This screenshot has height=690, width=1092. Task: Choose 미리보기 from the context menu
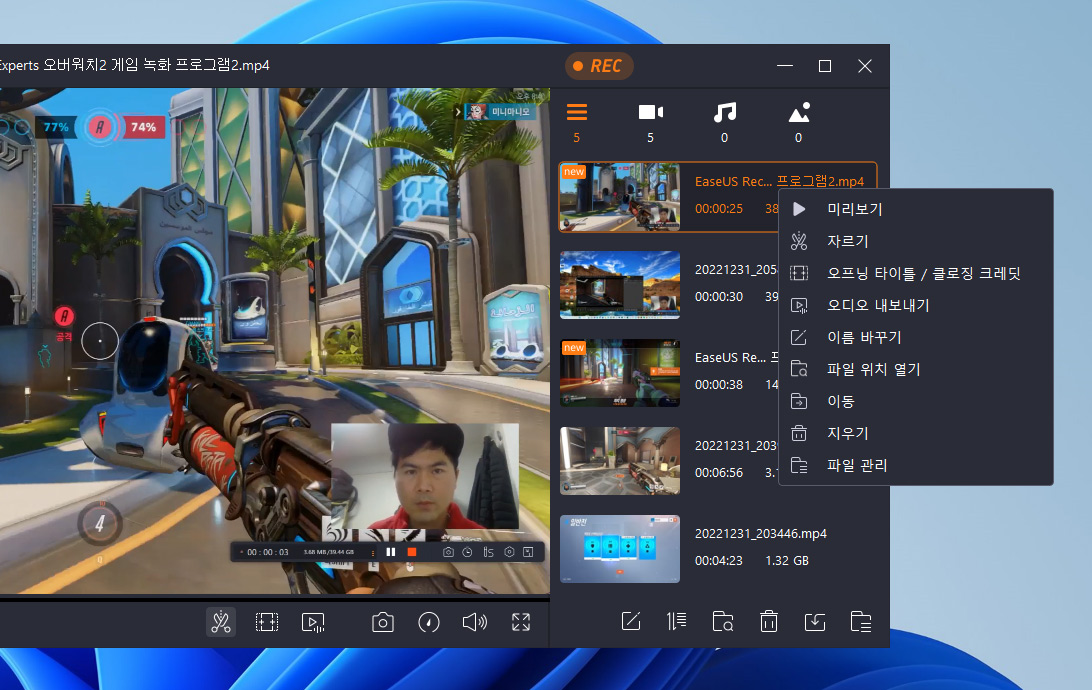[915, 209]
